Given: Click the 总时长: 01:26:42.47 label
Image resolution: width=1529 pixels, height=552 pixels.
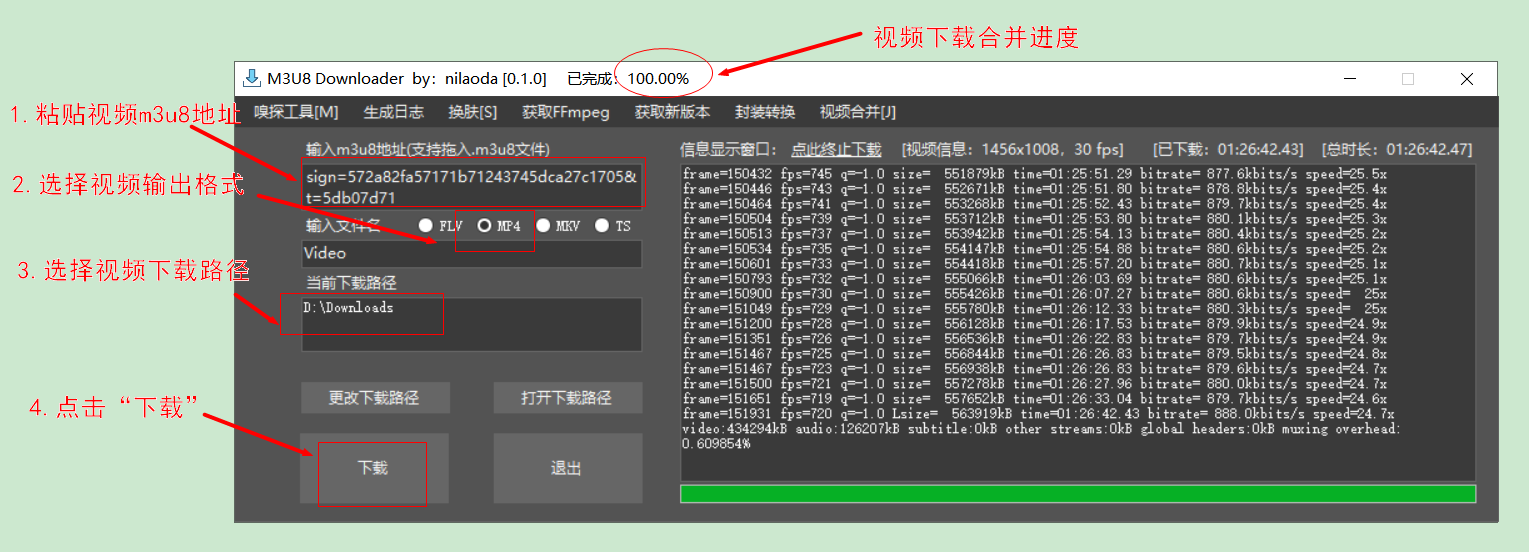Looking at the screenshot, I should [x=1397, y=150].
